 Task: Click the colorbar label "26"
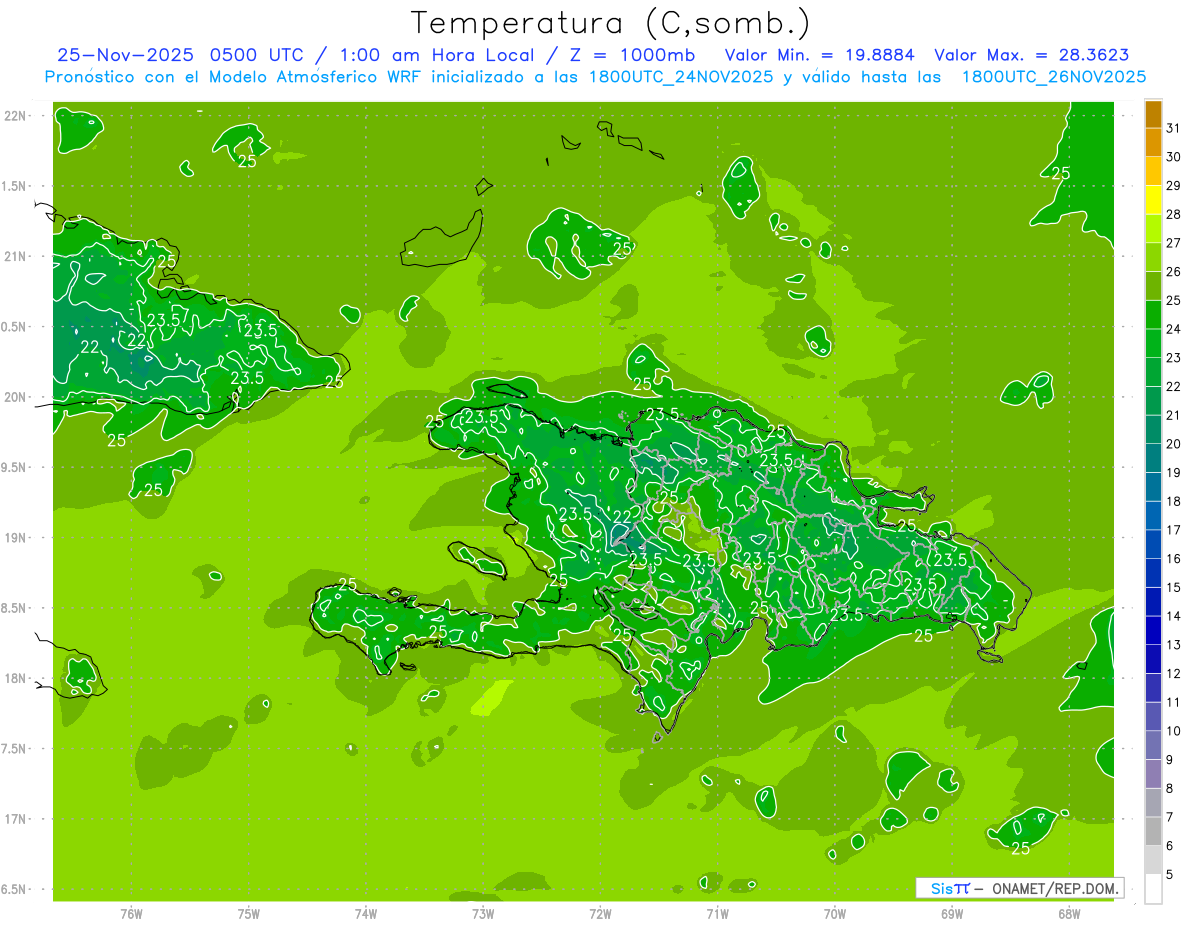click(1173, 272)
